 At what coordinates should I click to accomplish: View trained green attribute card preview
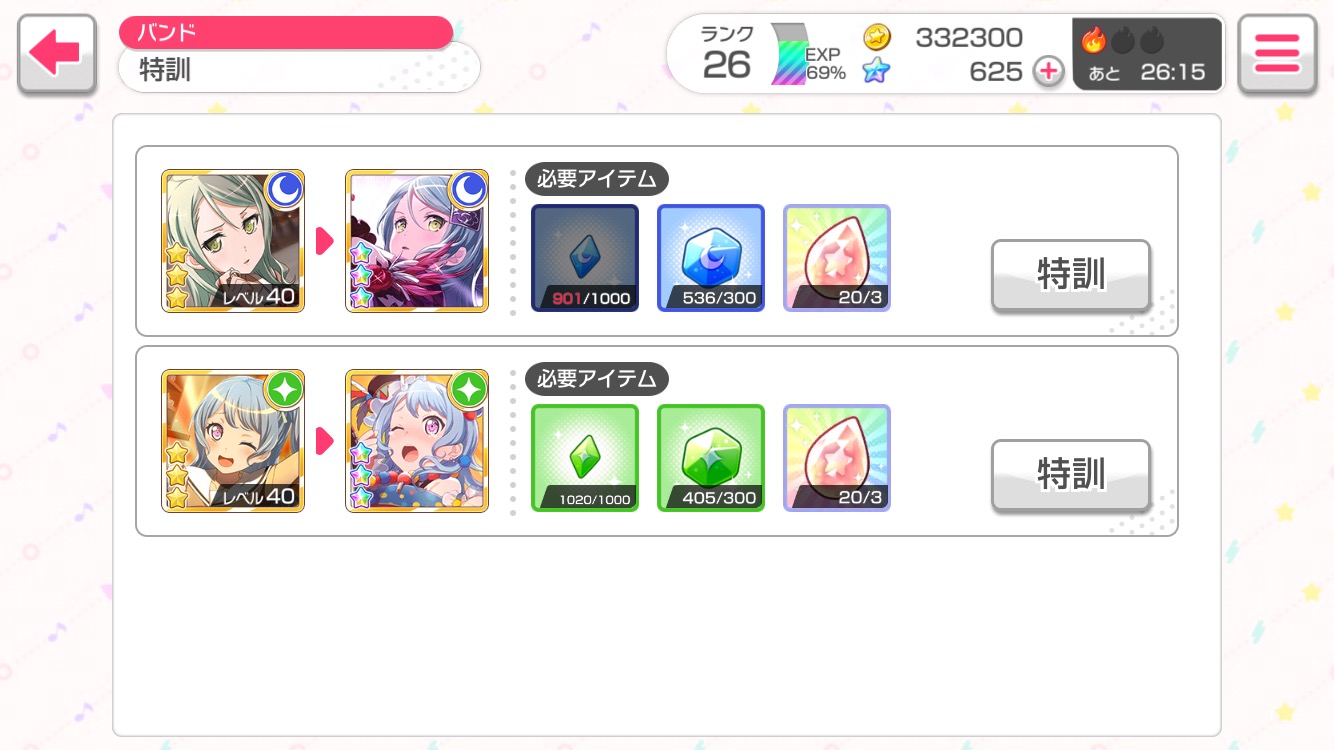tap(417, 441)
